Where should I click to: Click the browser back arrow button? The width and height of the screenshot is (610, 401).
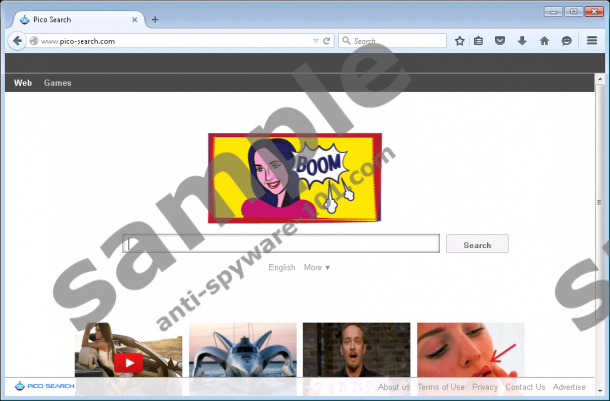pos(16,41)
